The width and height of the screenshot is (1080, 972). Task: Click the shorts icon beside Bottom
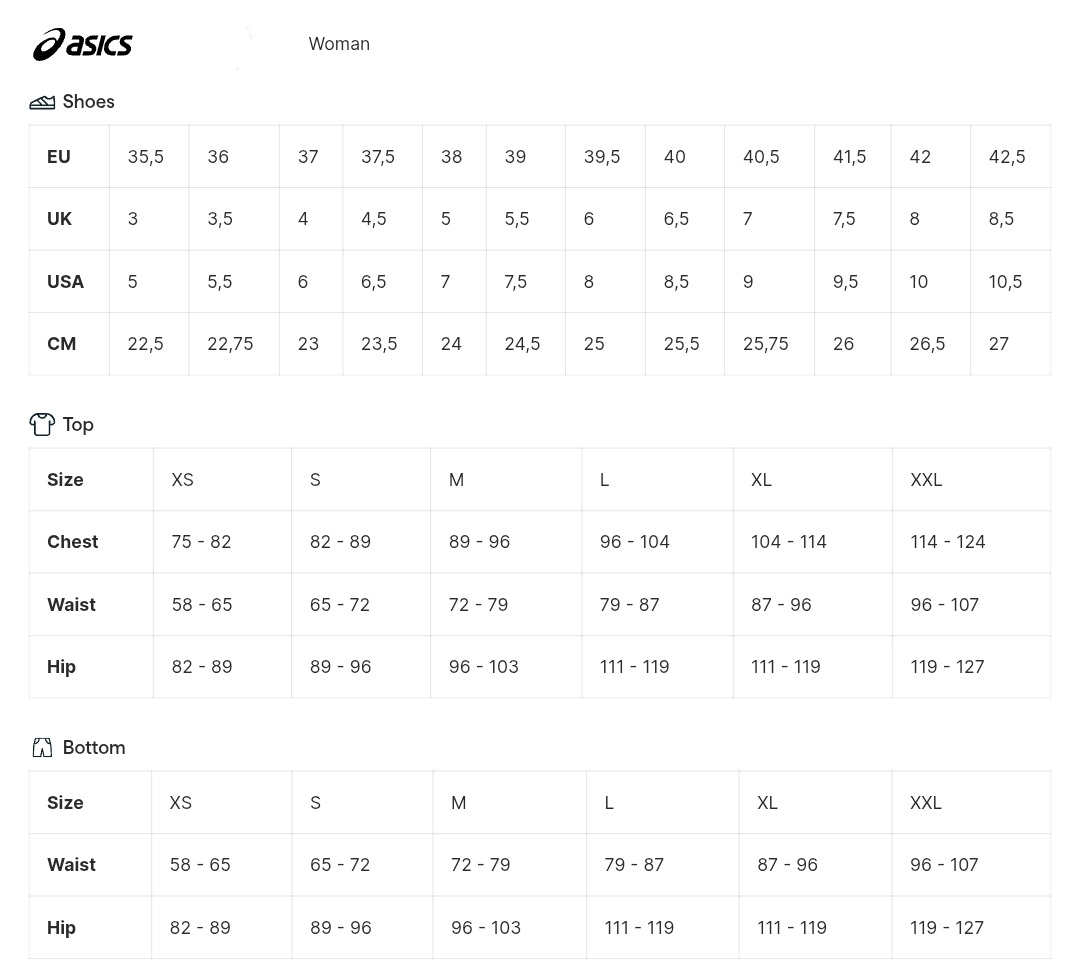click(42, 747)
